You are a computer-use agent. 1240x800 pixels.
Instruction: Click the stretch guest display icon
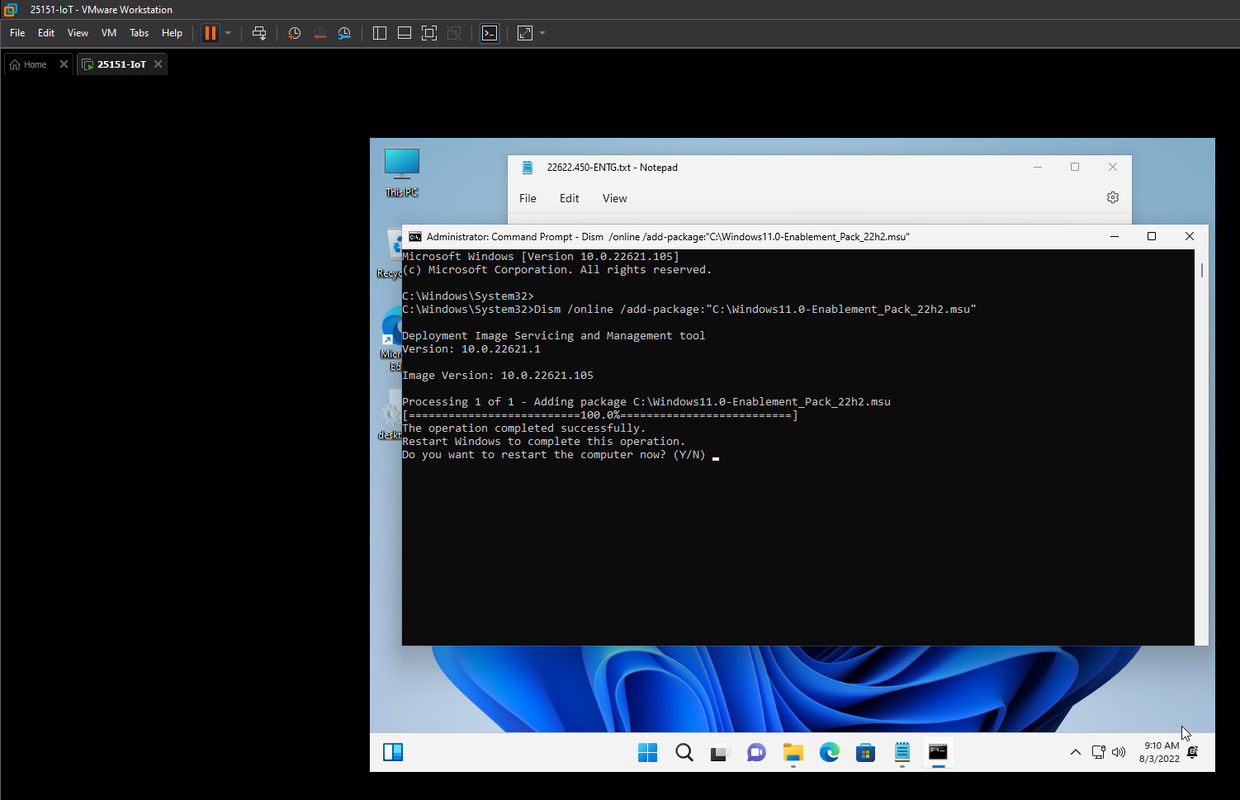(525, 33)
